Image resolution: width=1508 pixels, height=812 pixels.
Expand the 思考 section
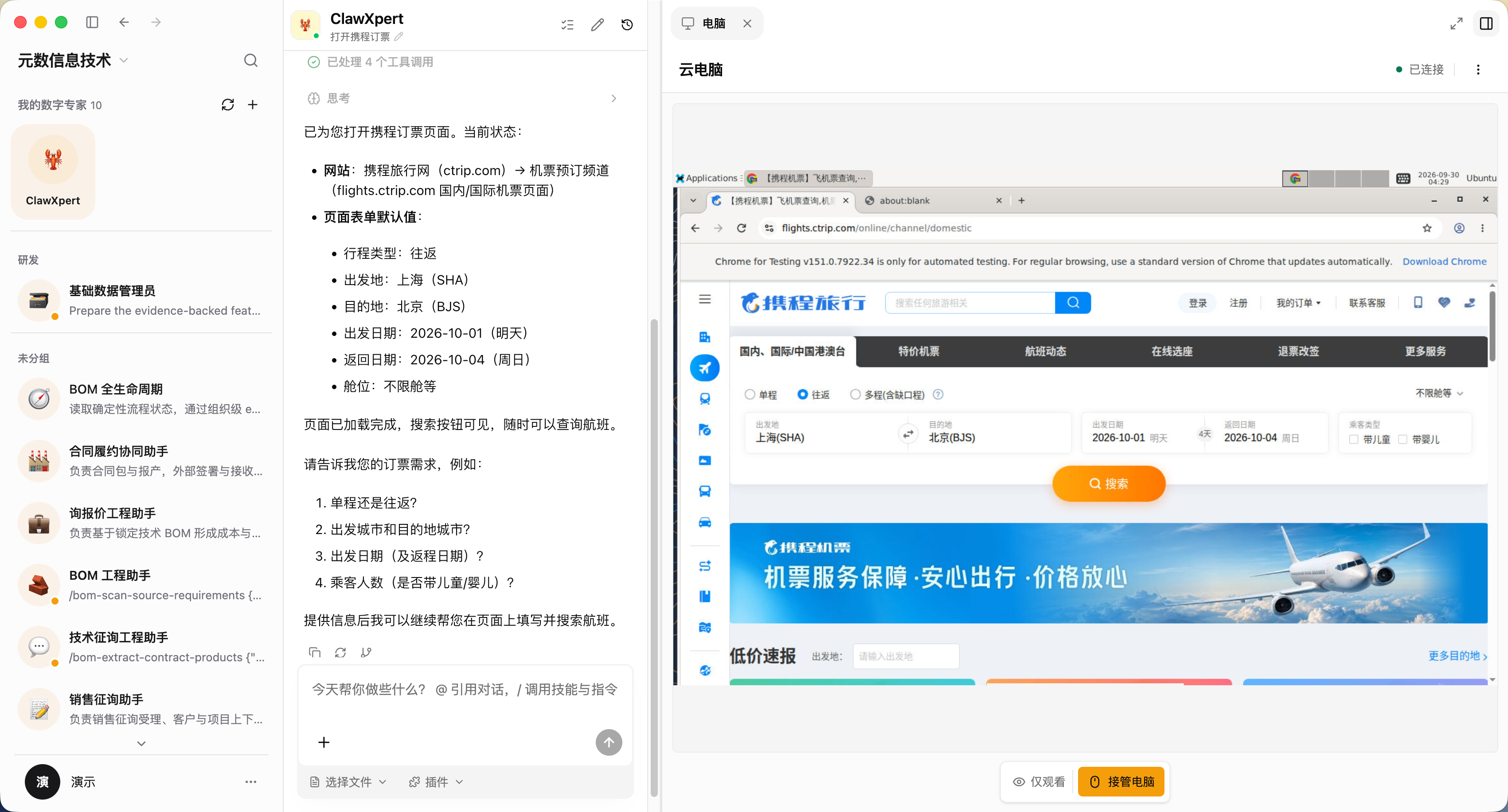(462, 98)
